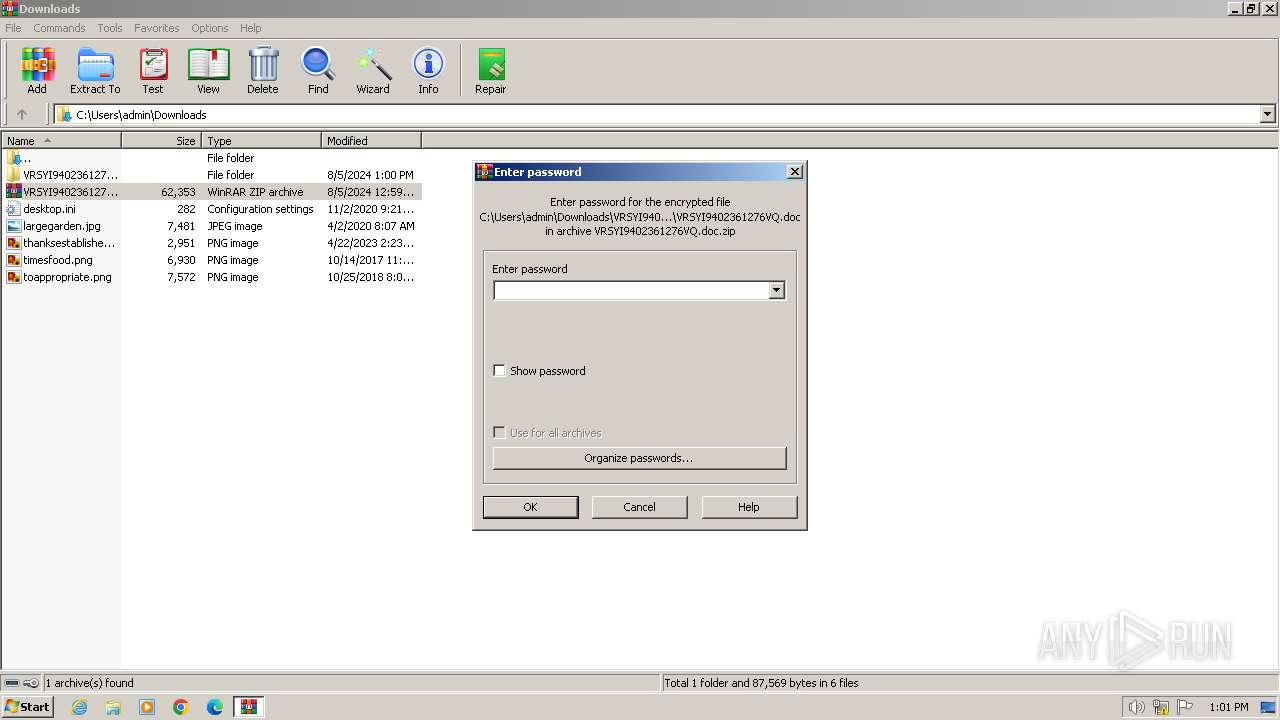Select the VRSYI940236127 File folder row
This screenshot has width=1280, height=720.
coord(212,175)
